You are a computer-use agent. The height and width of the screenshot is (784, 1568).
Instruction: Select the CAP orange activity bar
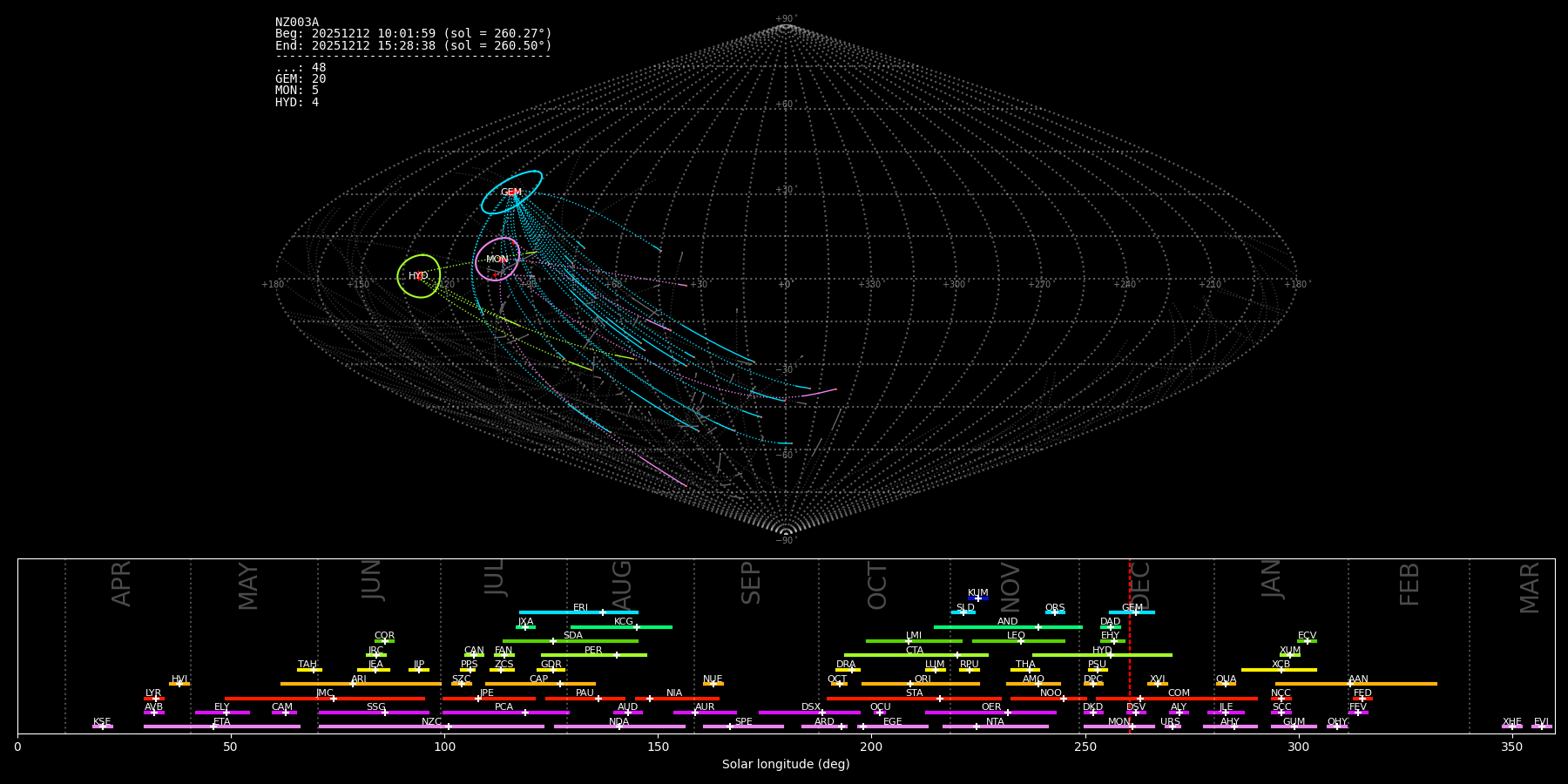pos(540,684)
